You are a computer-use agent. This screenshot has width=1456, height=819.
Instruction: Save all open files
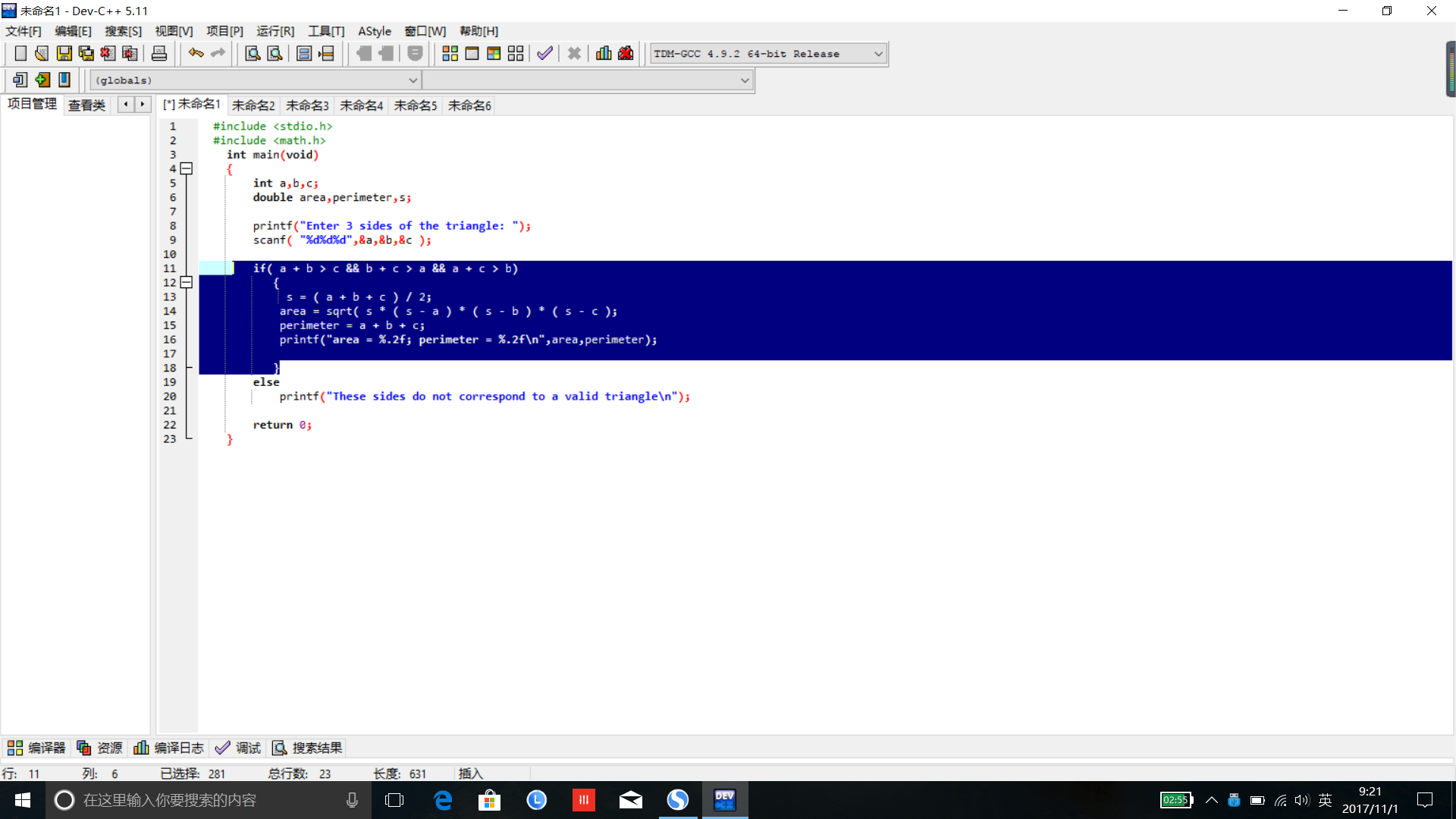tap(86, 54)
